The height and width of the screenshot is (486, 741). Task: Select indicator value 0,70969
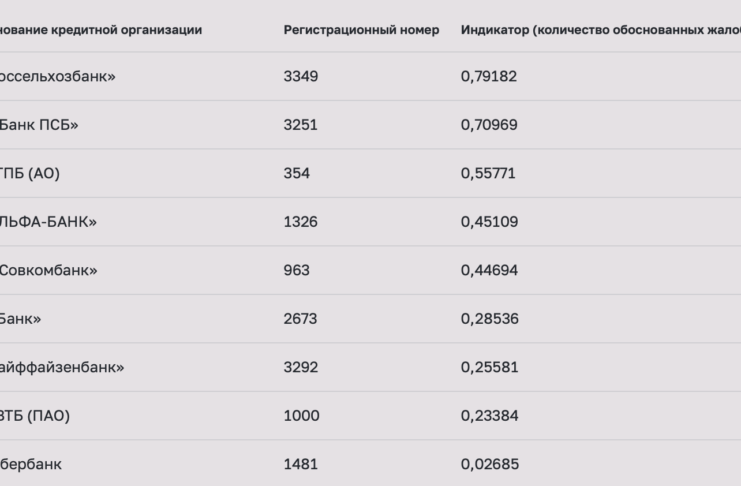(x=489, y=125)
